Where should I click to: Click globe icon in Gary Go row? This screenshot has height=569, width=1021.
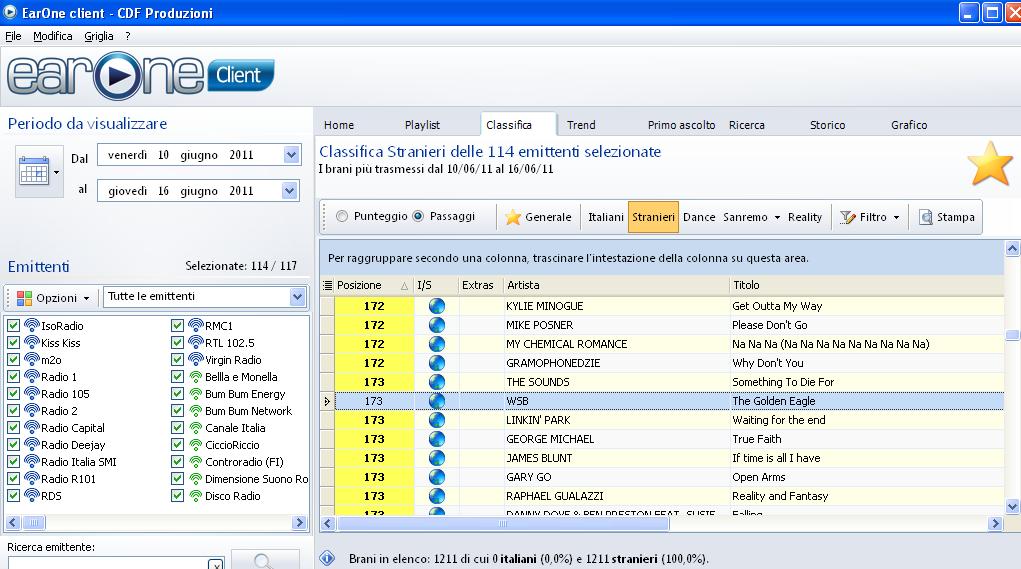pos(437,477)
